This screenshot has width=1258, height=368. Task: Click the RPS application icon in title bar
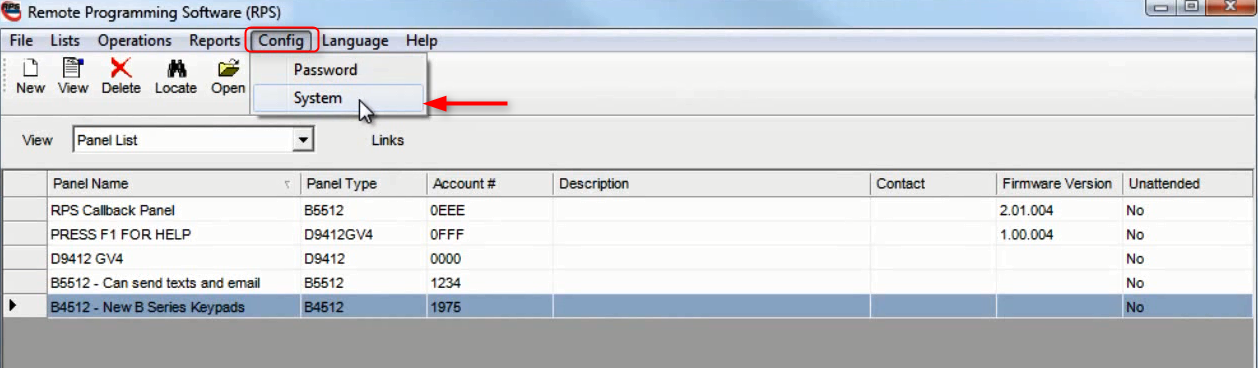11,12
